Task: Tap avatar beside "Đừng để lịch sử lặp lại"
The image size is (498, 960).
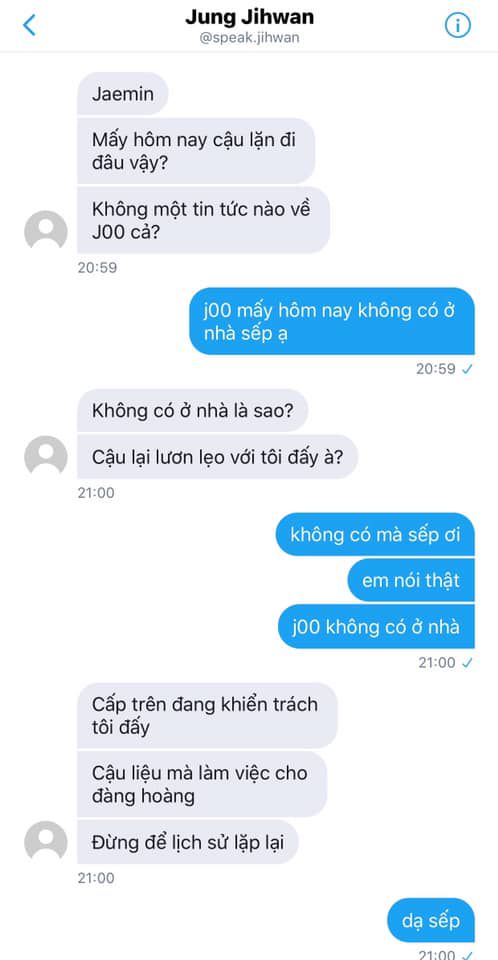Action: pos(46,841)
